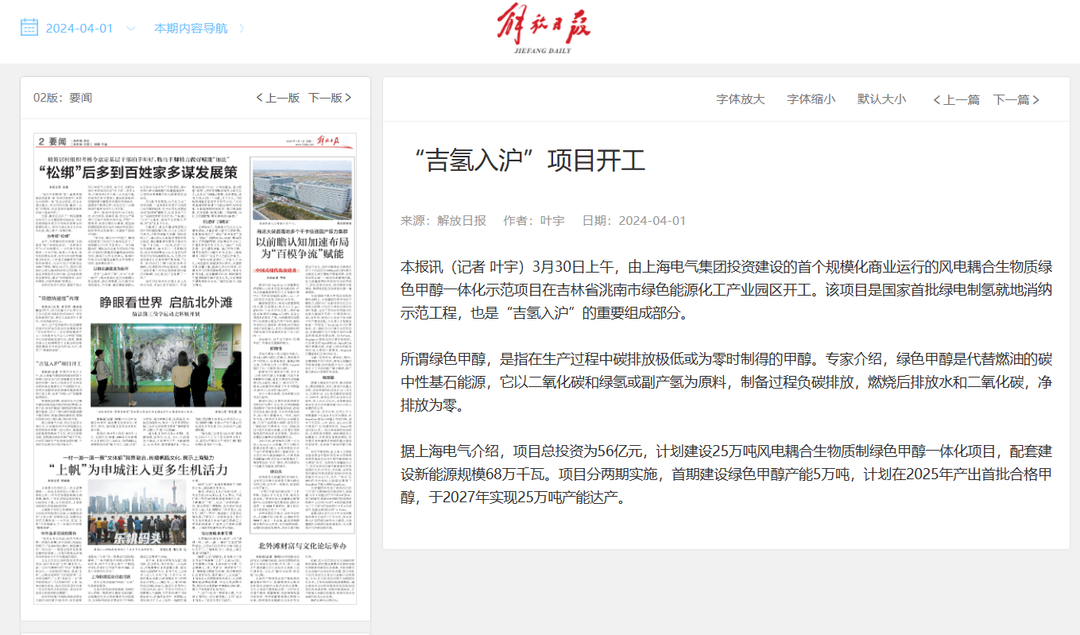Go to next page via 下一版
1080x635 pixels.
(x=330, y=98)
